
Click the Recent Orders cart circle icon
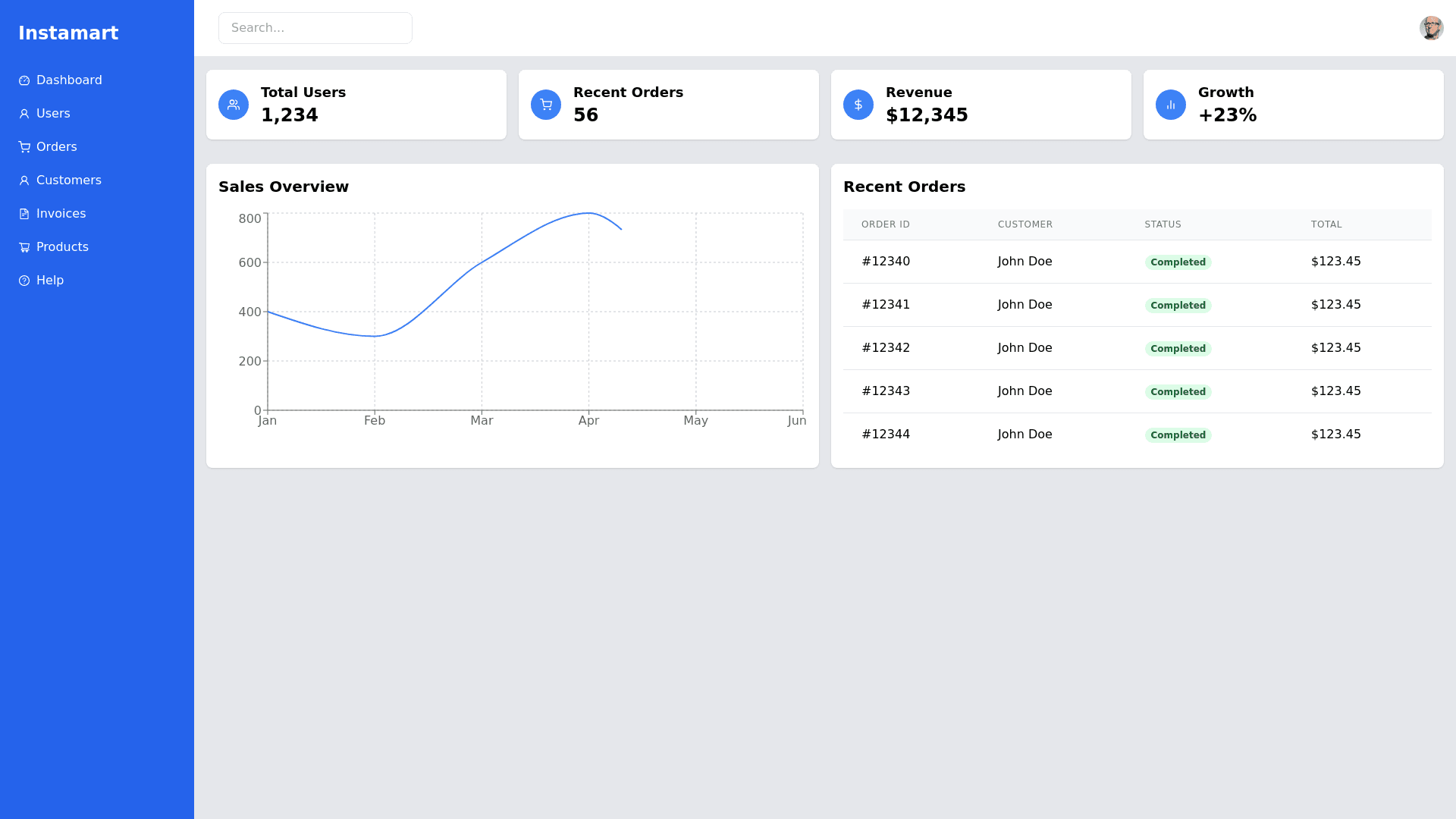pyautogui.click(x=546, y=105)
